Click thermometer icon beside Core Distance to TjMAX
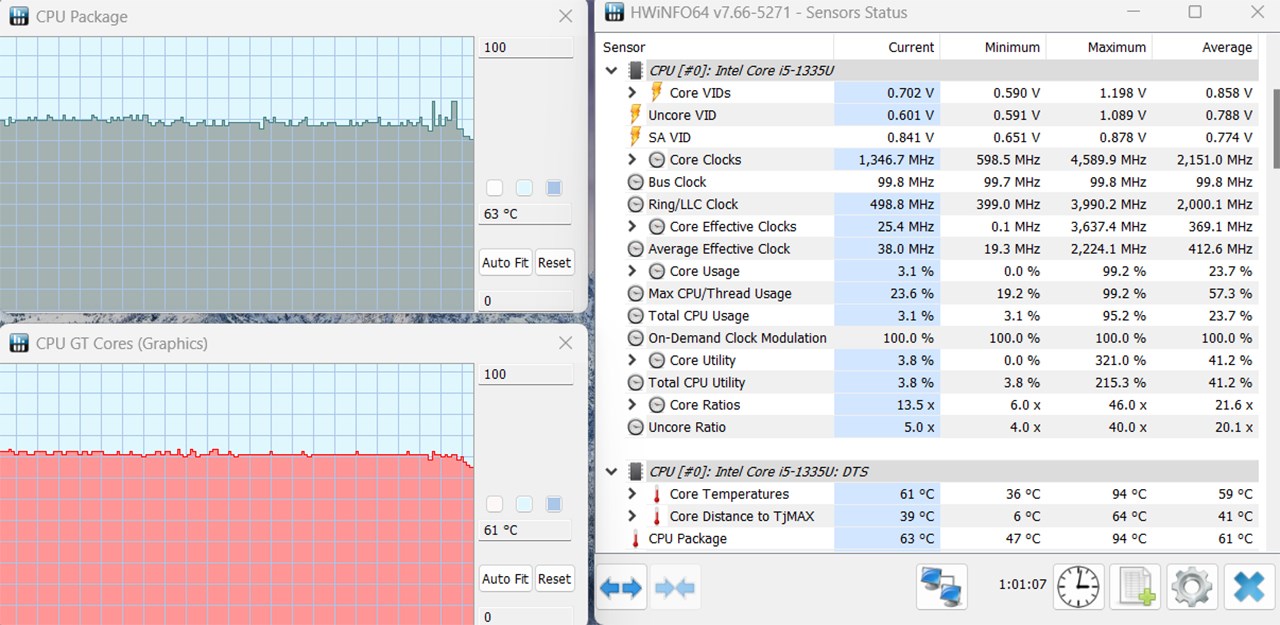 (657, 516)
